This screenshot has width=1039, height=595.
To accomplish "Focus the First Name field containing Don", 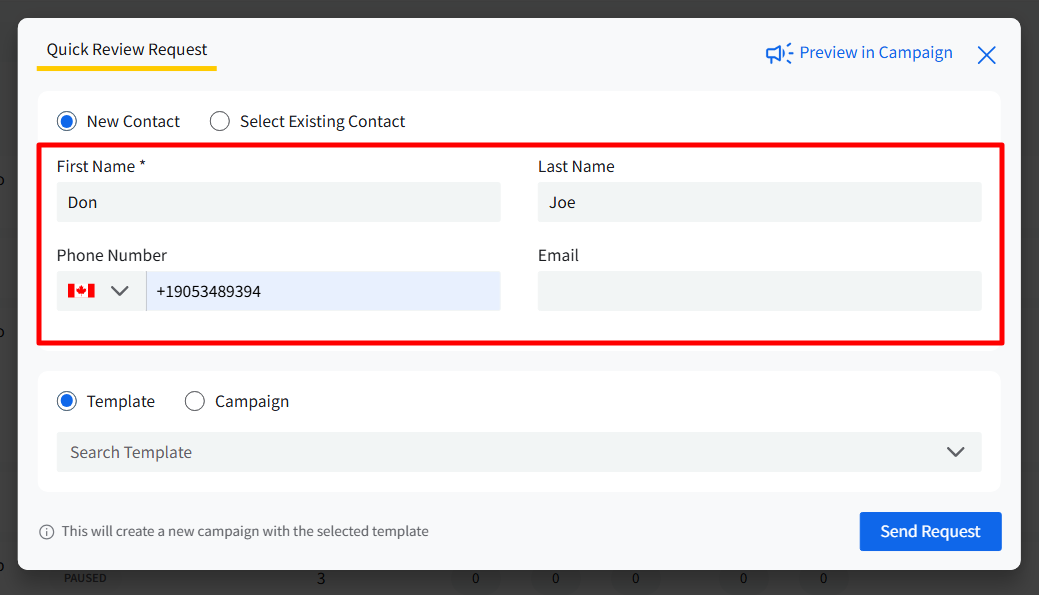I will [278, 202].
